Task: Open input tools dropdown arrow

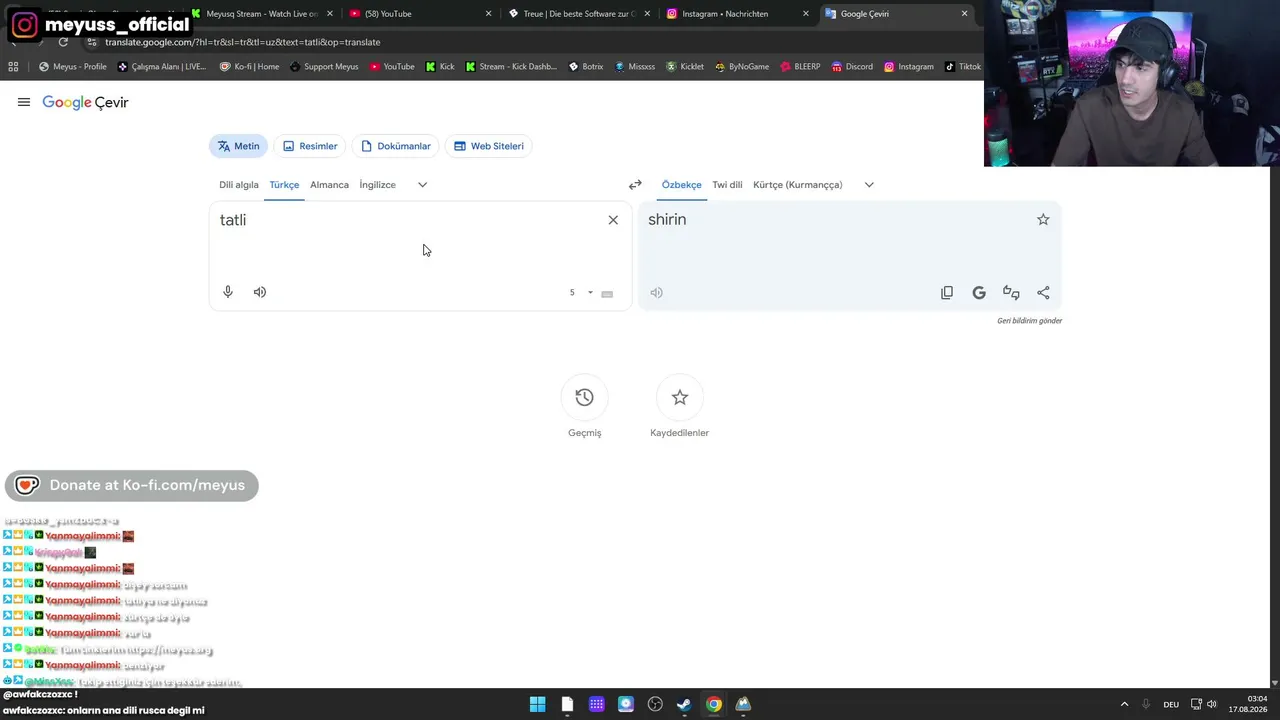Action: tap(590, 293)
